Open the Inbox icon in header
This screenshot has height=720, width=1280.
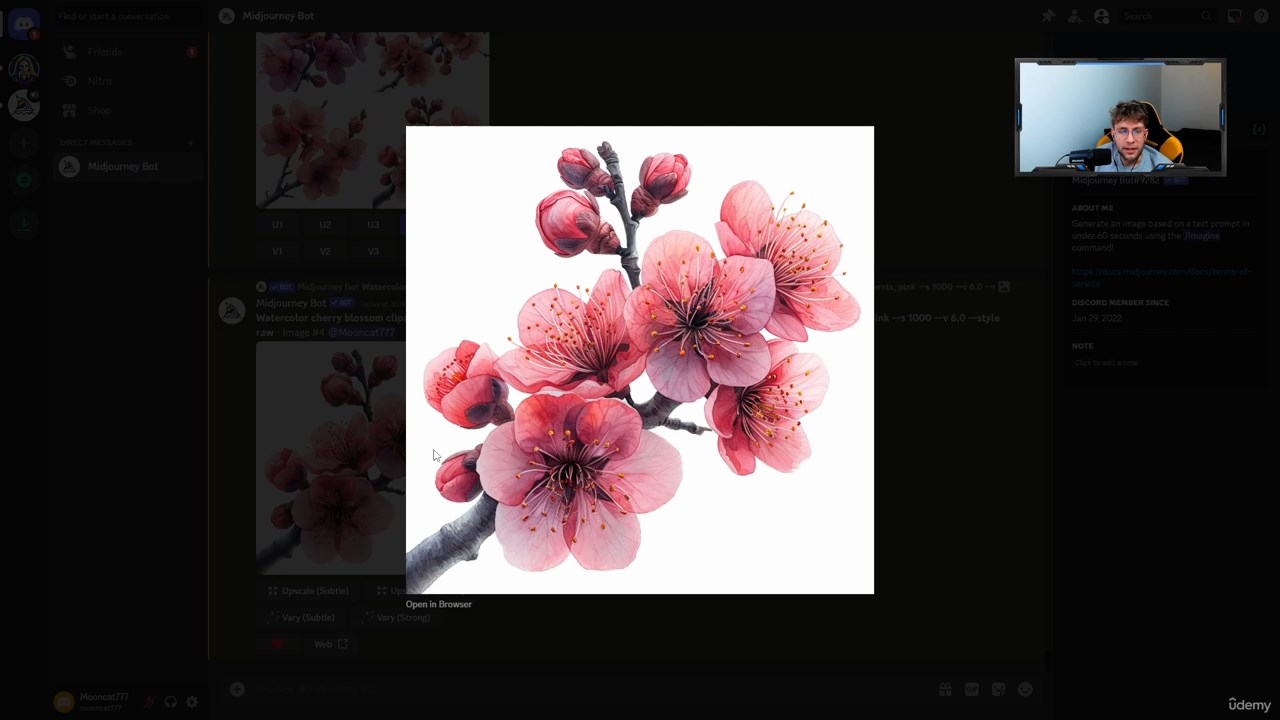click(1235, 16)
